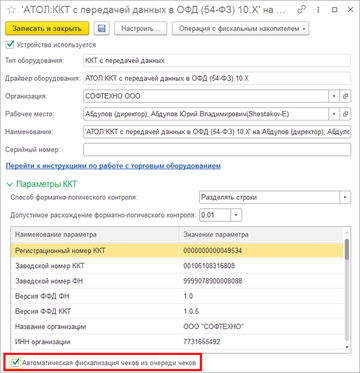Image resolution: width=360 pixels, height=373 pixels.
Task: Maximize the device settings window
Action: tap(334, 10)
